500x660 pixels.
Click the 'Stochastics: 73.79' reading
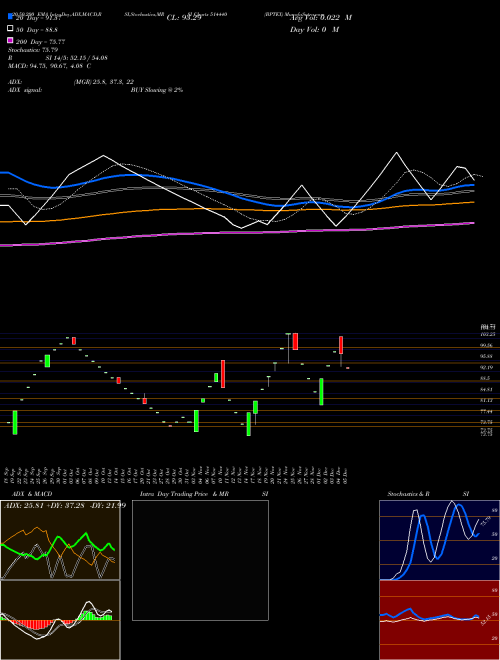(33, 50)
